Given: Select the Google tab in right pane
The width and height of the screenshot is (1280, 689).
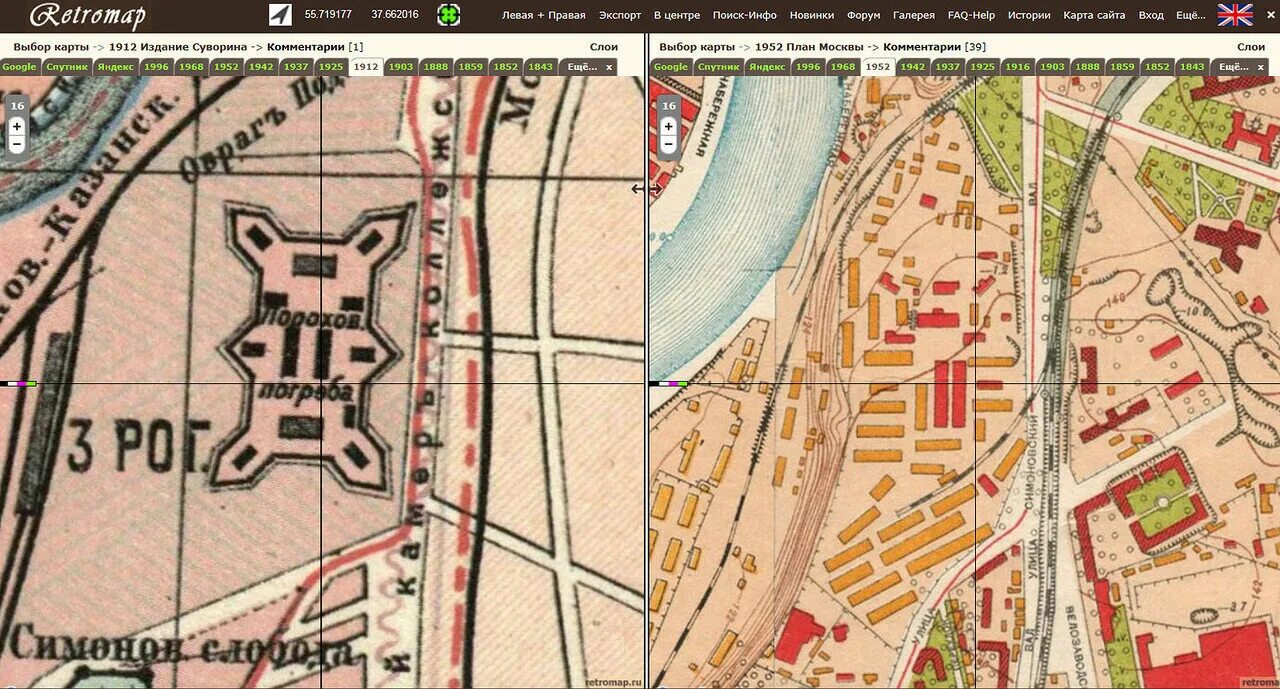Looking at the screenshot, I should pos(671,67).
